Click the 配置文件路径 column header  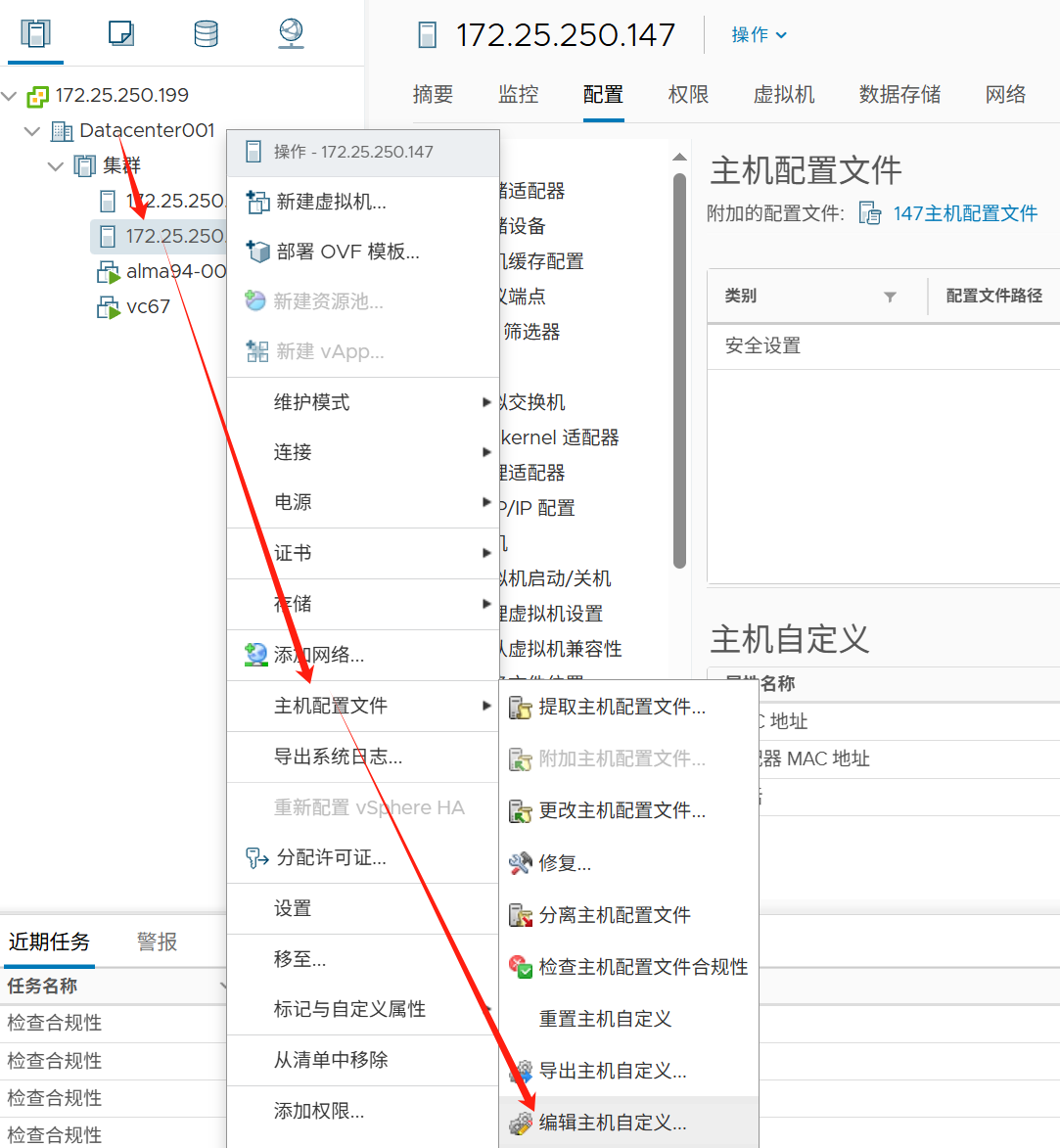(x=993, y=296)
